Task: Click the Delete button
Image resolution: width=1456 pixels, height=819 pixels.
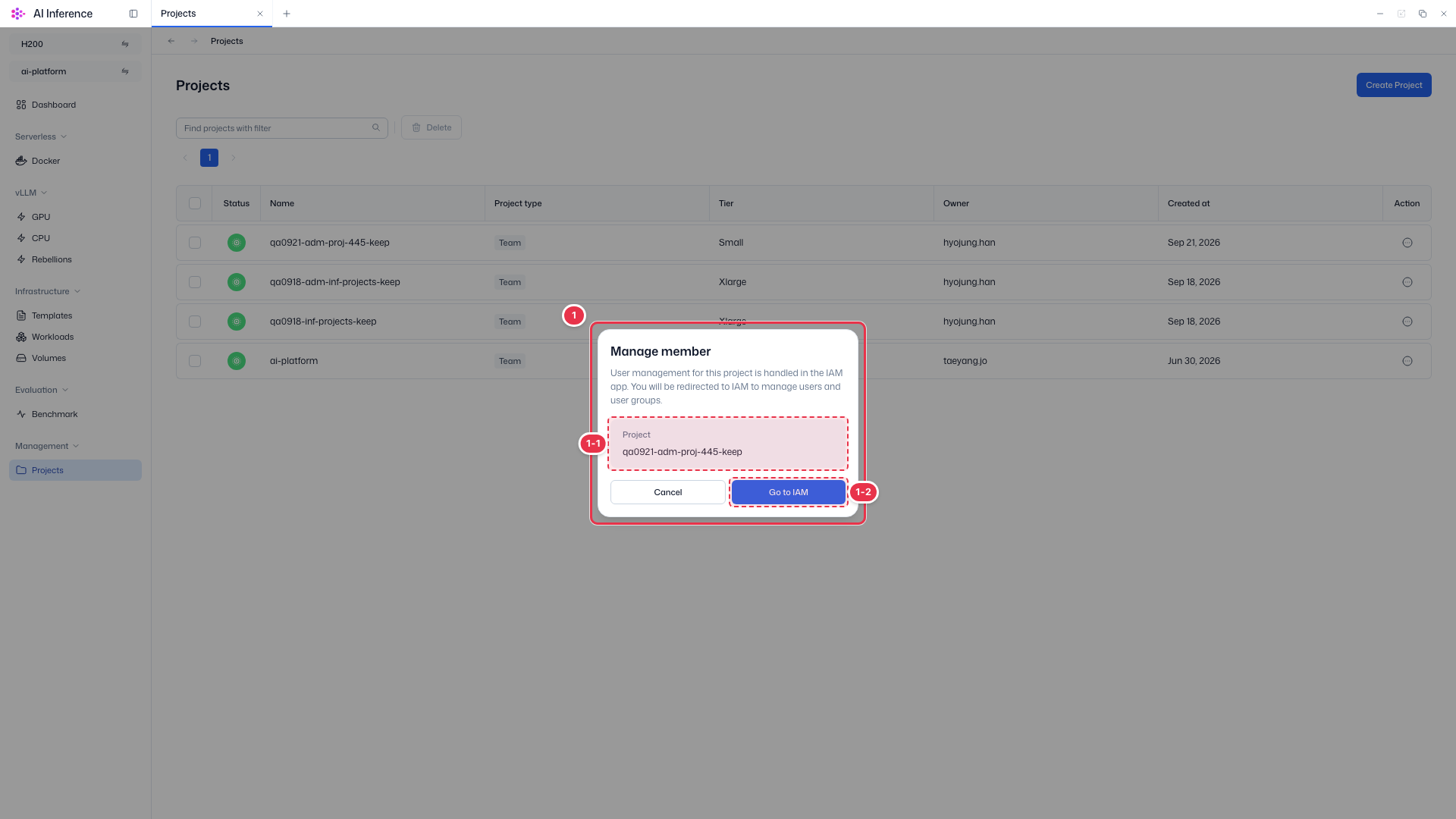Action: click(x=431, y=127)
